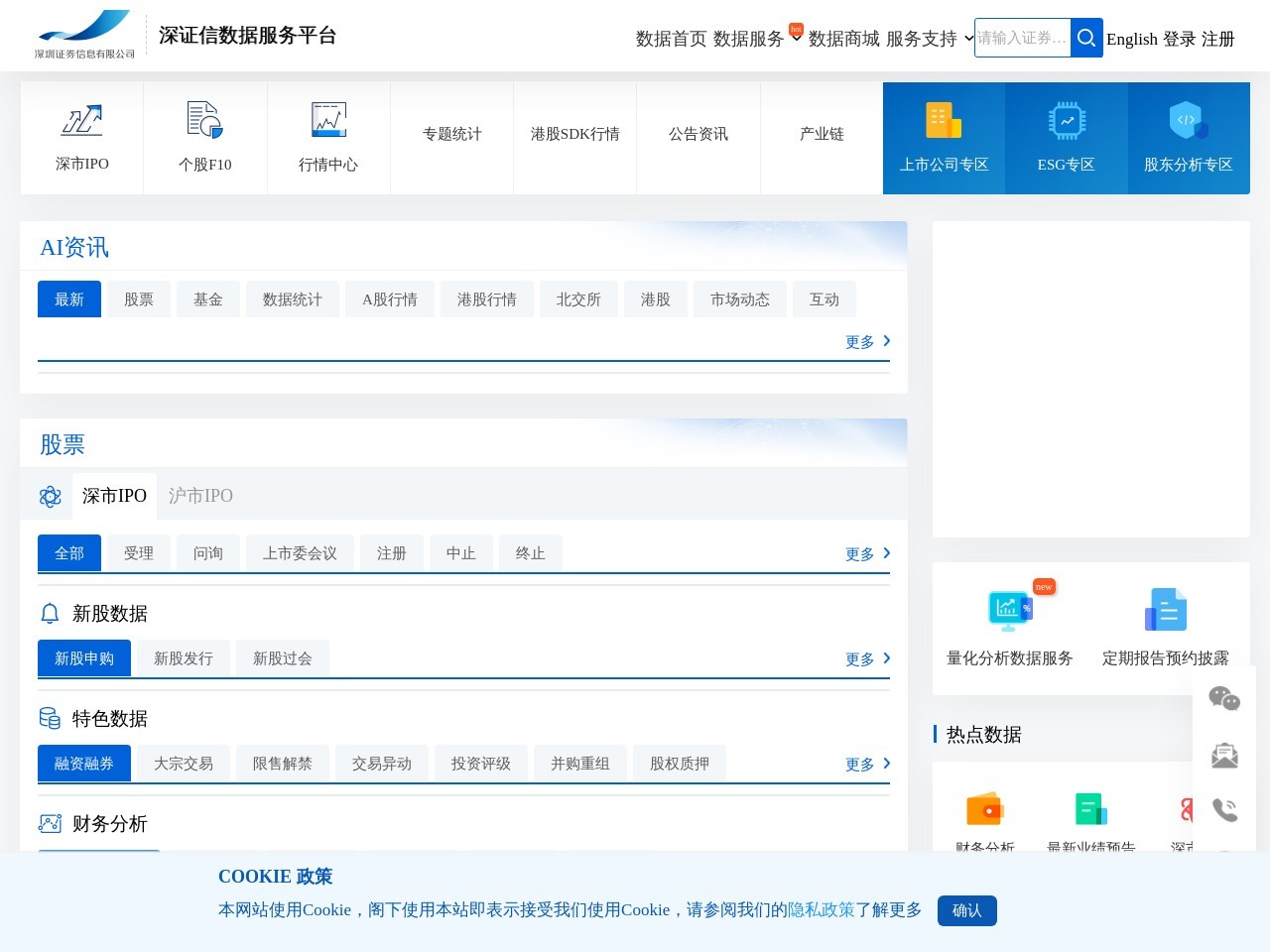The height and width of the screenshot is (952, 1270).
Task: Open the 深市IPO chart icon
Action: coord(81,120)
